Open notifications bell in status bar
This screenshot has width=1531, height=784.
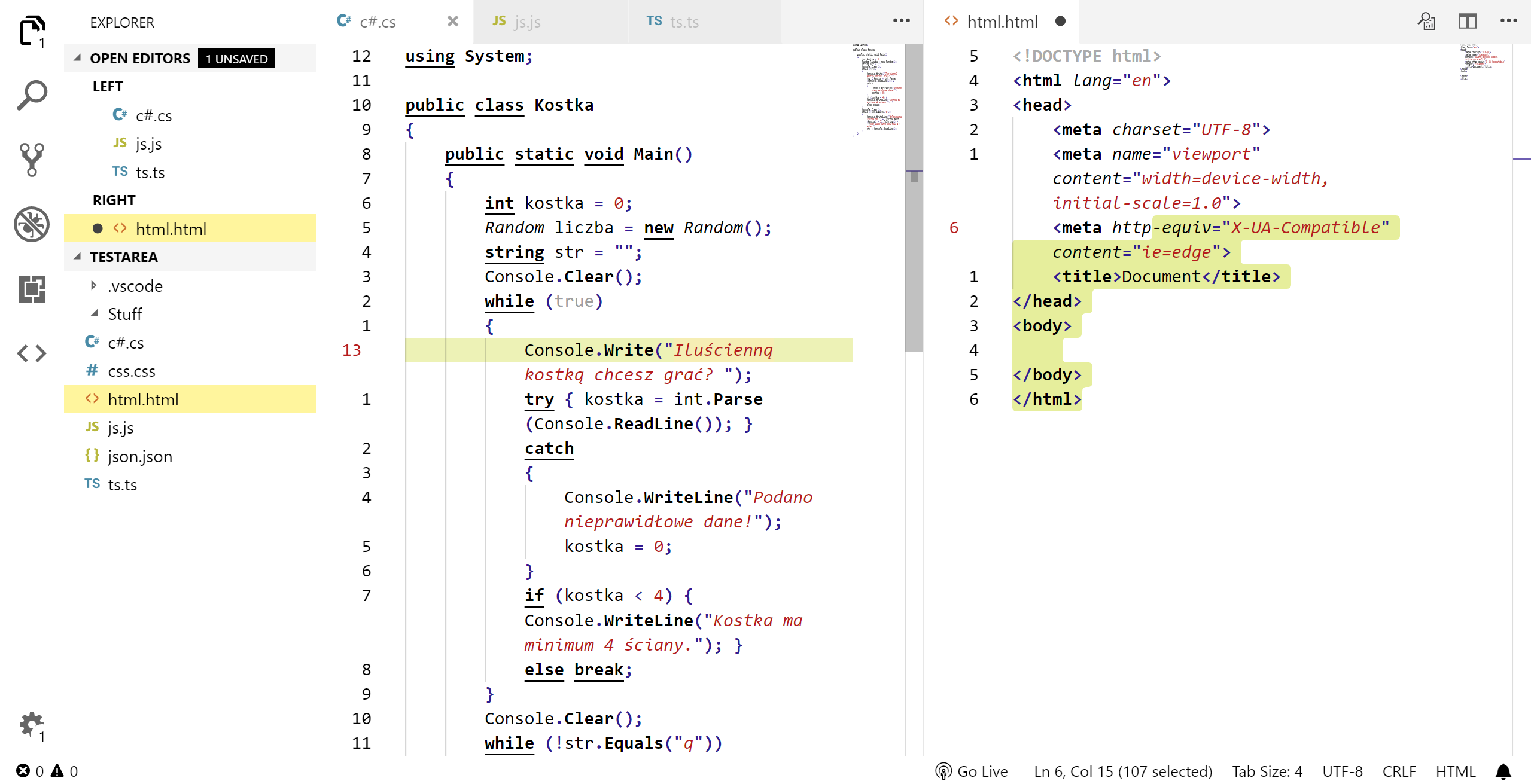(x=1503, y=771)
